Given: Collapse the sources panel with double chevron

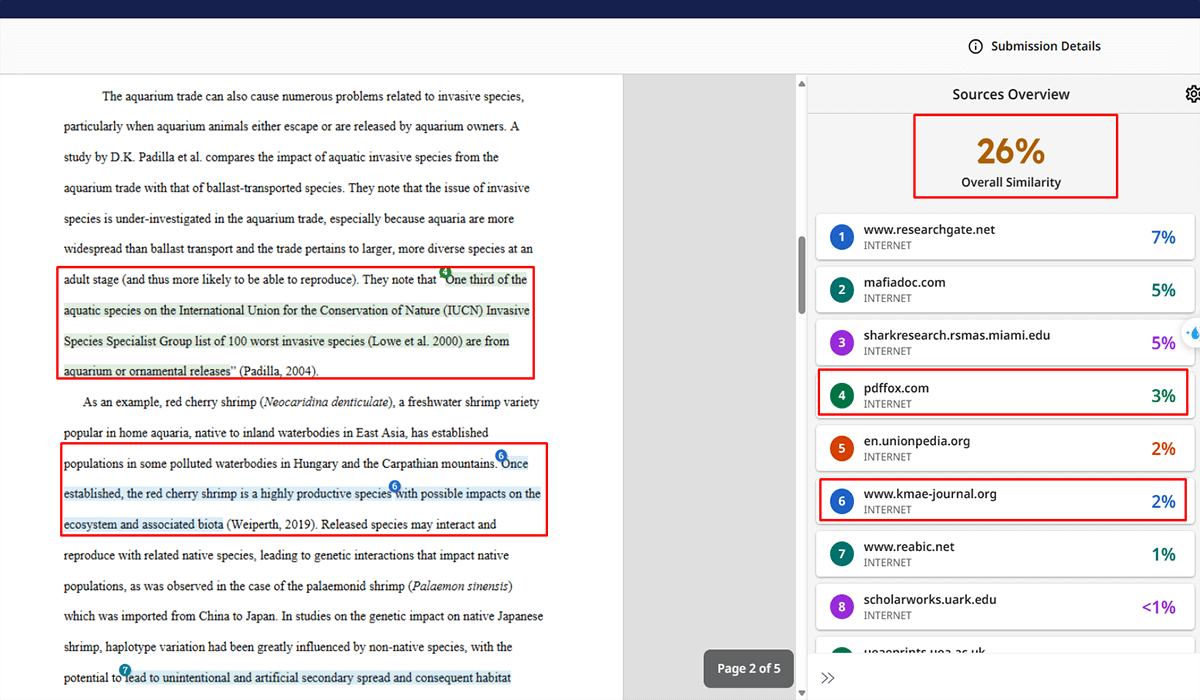Looking at the screenshot, I should (828, 678).
